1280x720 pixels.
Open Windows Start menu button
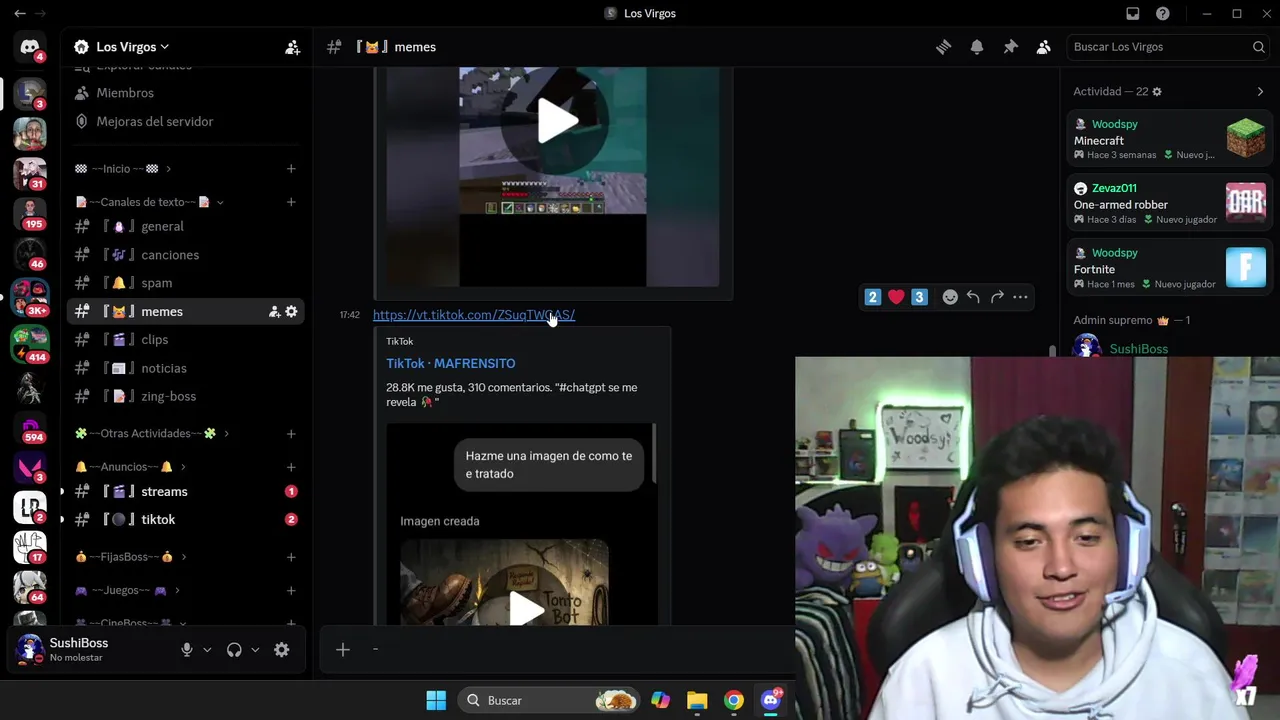[x=436, y=700]
